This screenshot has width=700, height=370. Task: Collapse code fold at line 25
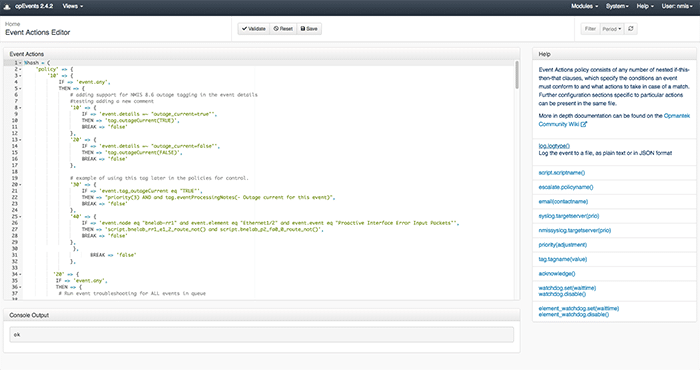(x=20, y=216)
